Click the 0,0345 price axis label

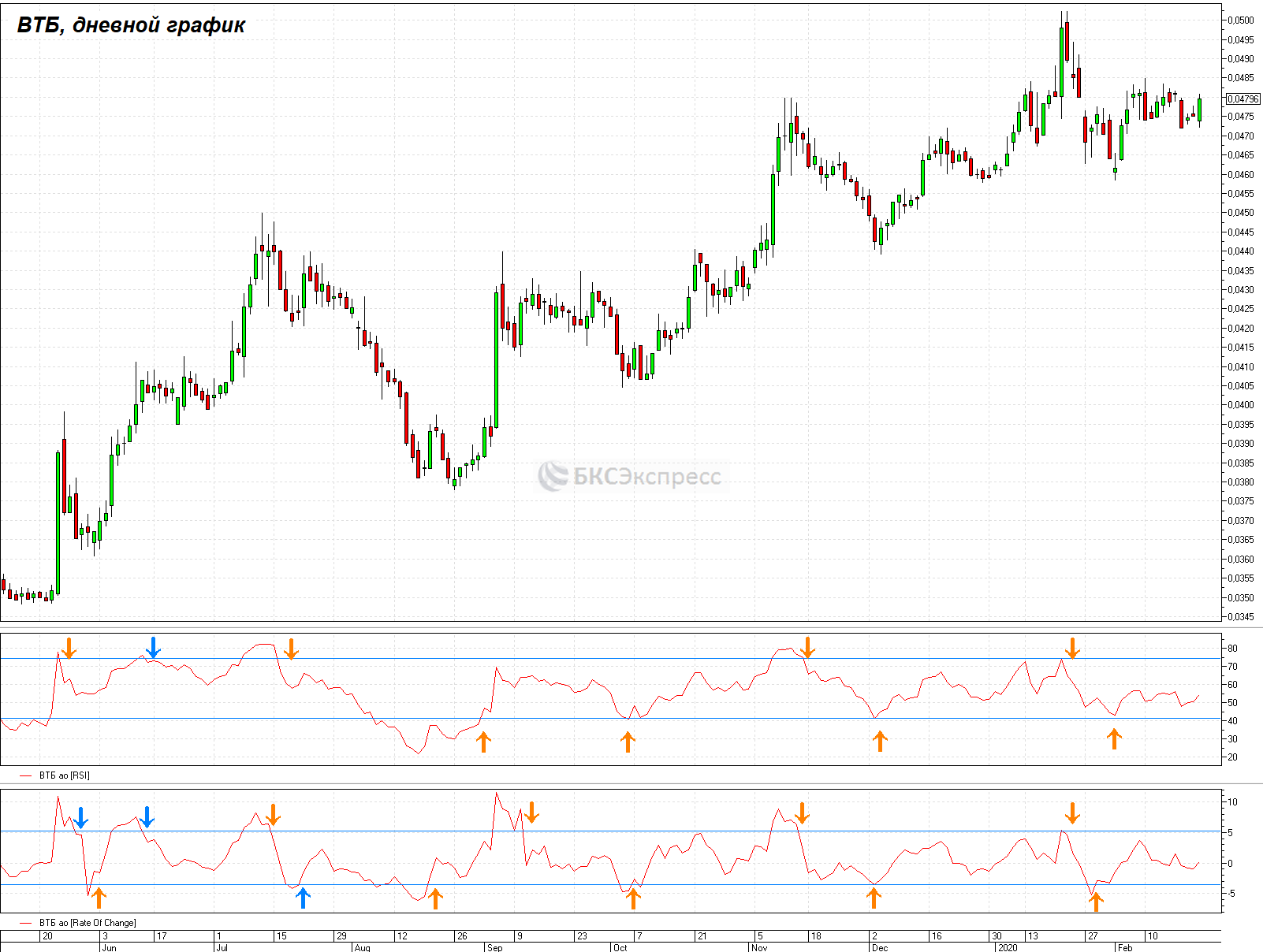[x=1241, y=617]
